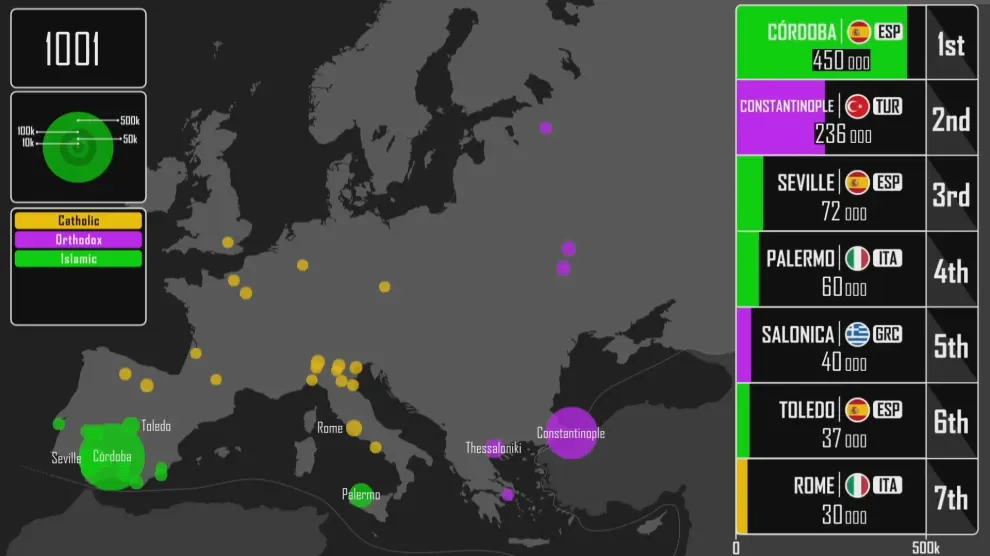Click the Turkey flag beside Constantinople
The width and height of the screenshot is (990, 556).
coord(857,106)
